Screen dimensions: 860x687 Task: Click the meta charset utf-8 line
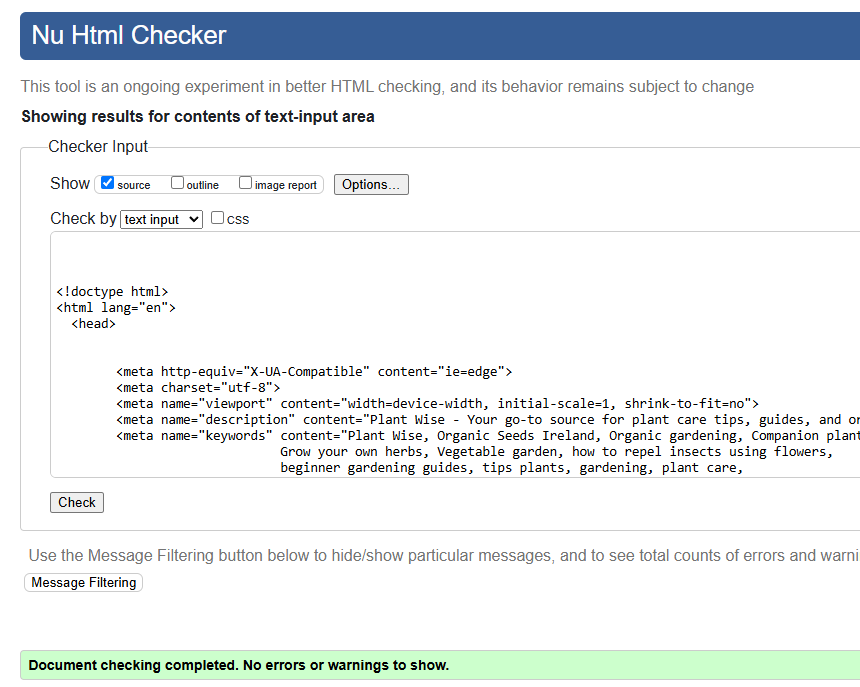[x=198, y=388]
